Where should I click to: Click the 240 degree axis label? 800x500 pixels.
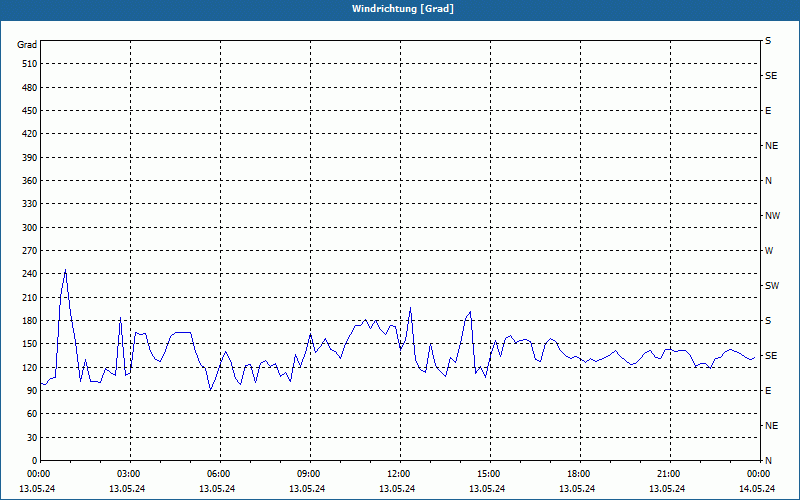click(x=30, y=274)
